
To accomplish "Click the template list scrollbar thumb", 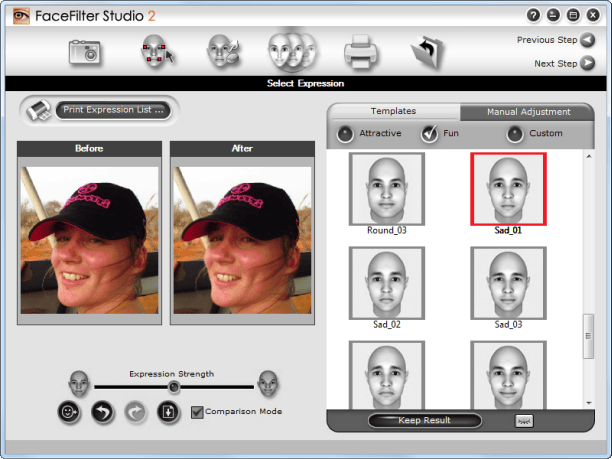I will 588,336.
